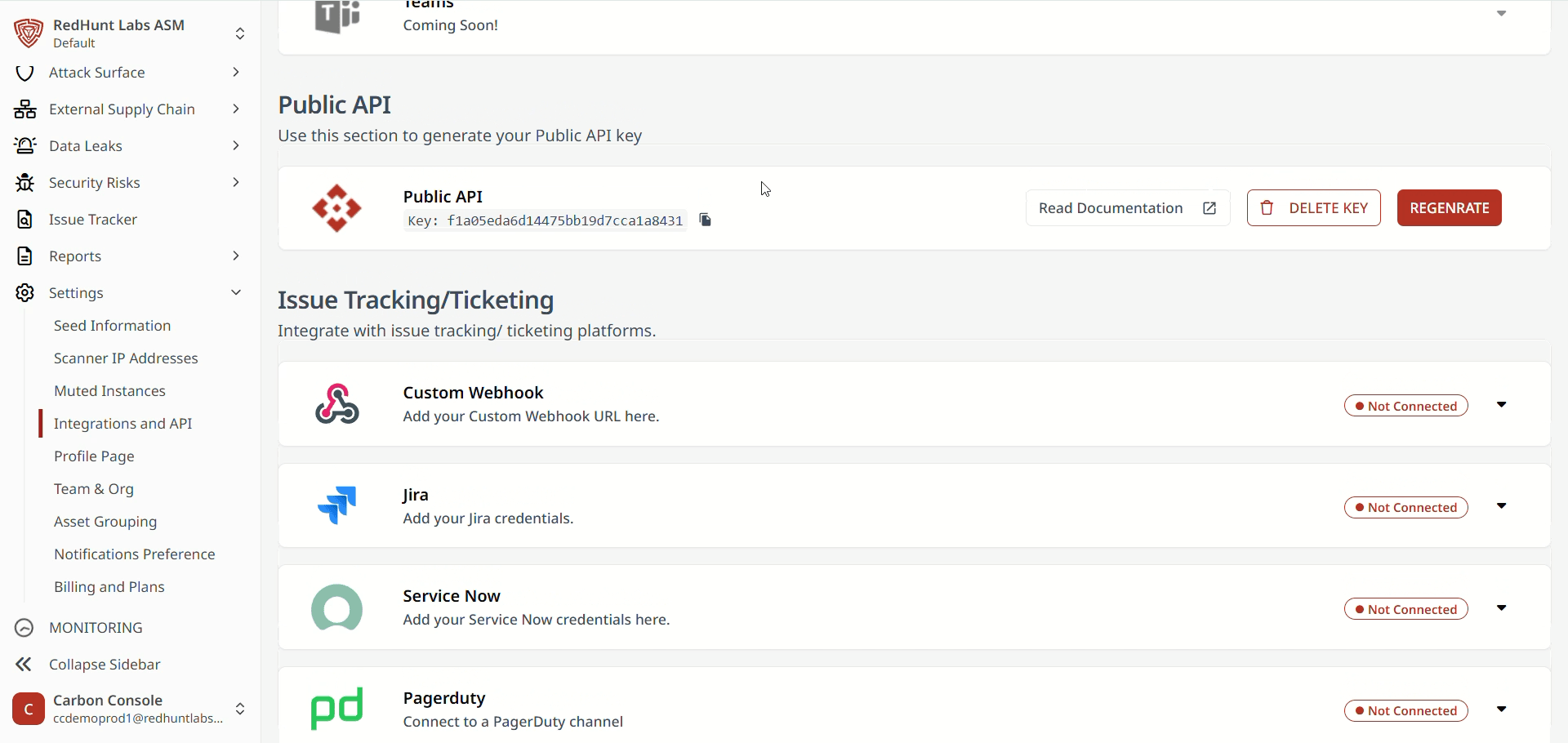Click Jira Not Connected badge
The image size is (1568, 743).
point(1406,507)
